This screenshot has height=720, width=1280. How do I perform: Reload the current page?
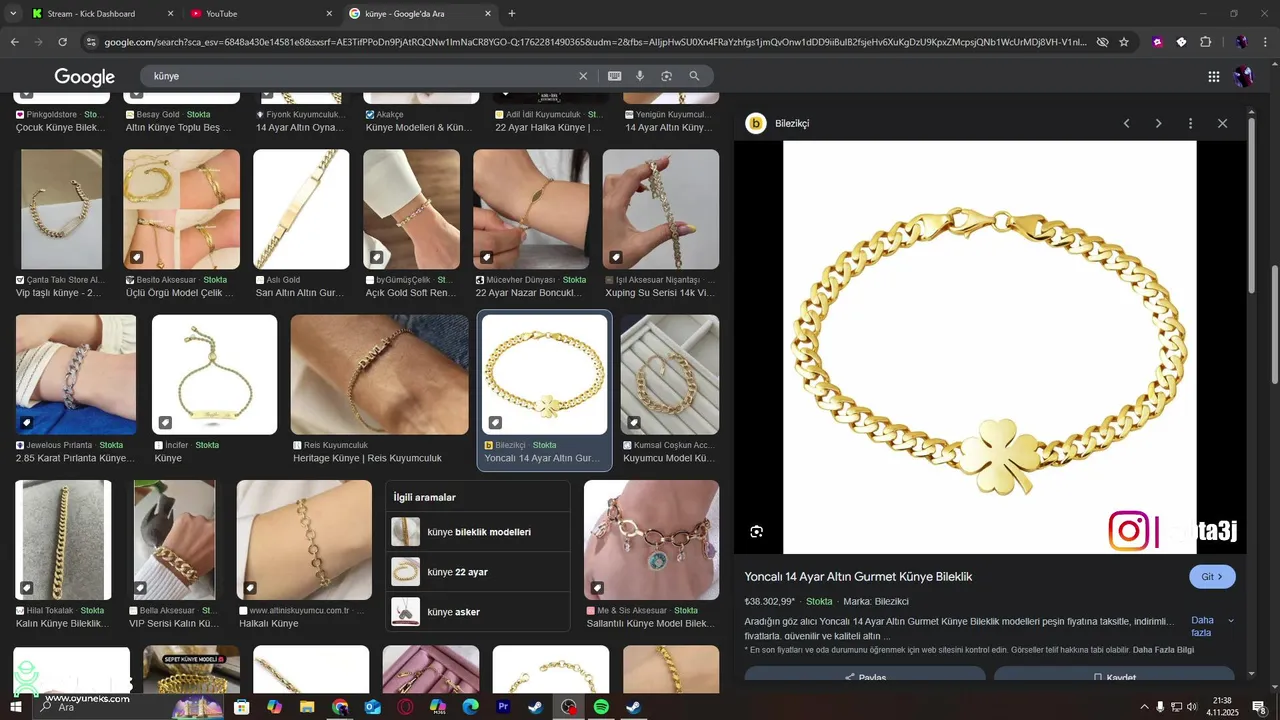pyautogui.click(x=62, y=42)
